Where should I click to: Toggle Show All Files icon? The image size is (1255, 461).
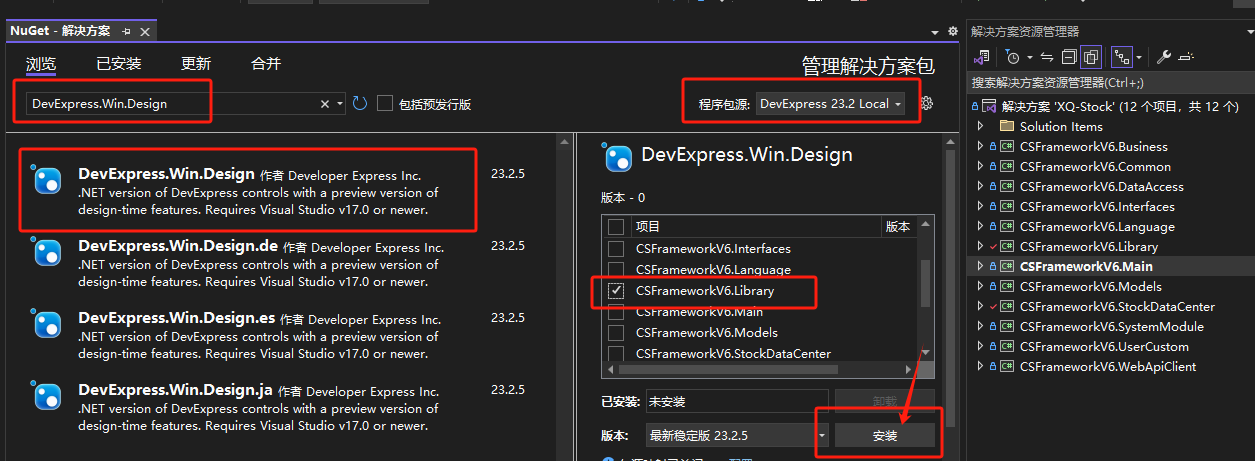(1091, 57)
